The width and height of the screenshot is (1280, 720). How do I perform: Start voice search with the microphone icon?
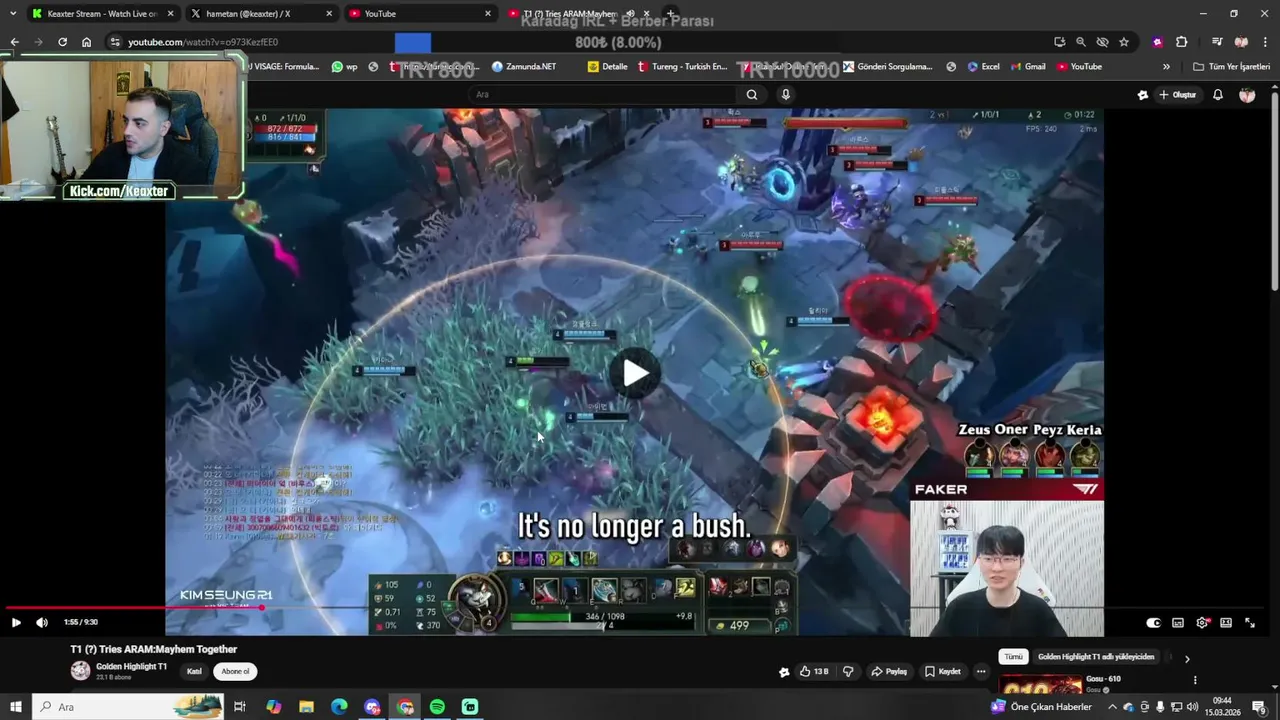(786, 94)
